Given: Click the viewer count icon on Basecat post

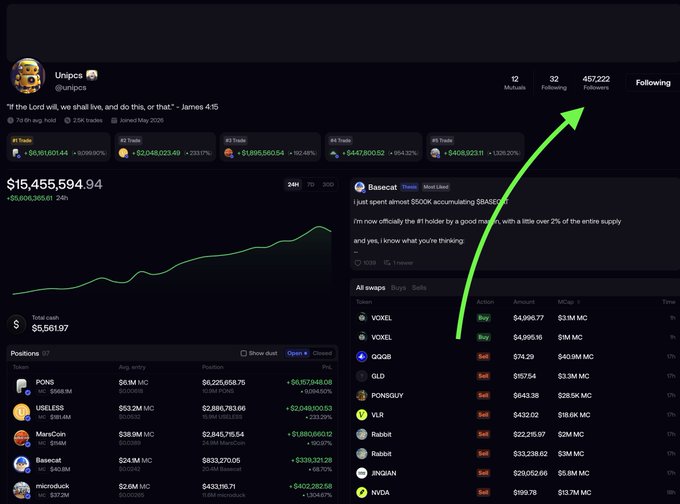Looking at the screenshot, I should pyautogui.click(x=387, y=263).
